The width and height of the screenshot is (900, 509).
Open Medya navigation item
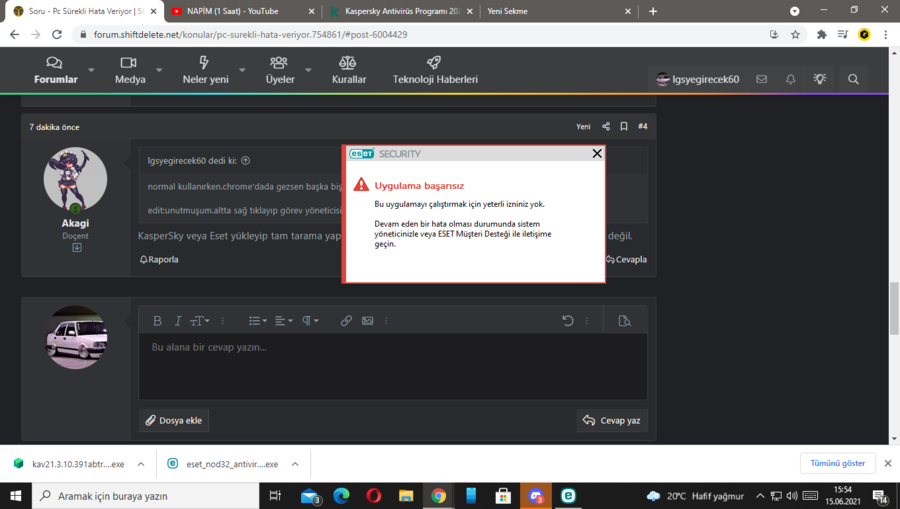pyautogui.click(x=130, y=71)
